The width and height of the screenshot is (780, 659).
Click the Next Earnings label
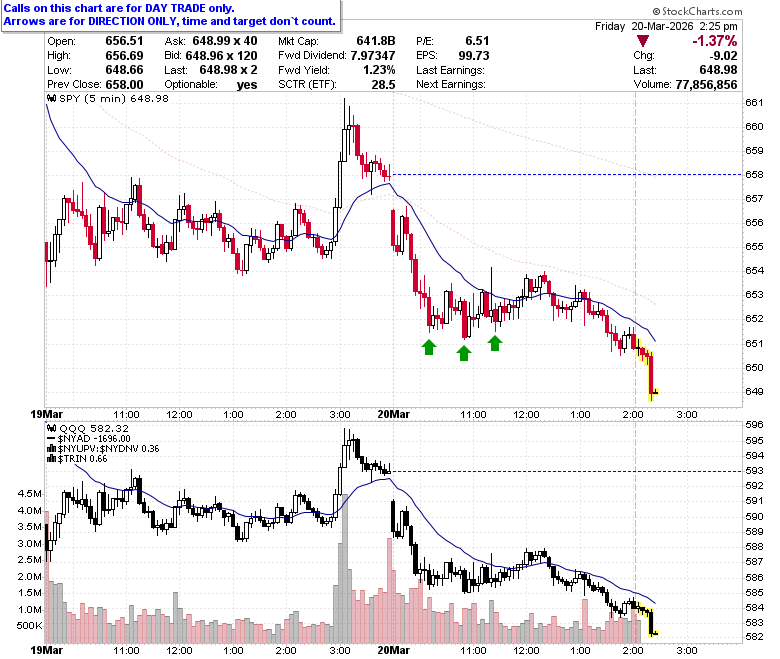pyautogui.click(x=451, y=85)
